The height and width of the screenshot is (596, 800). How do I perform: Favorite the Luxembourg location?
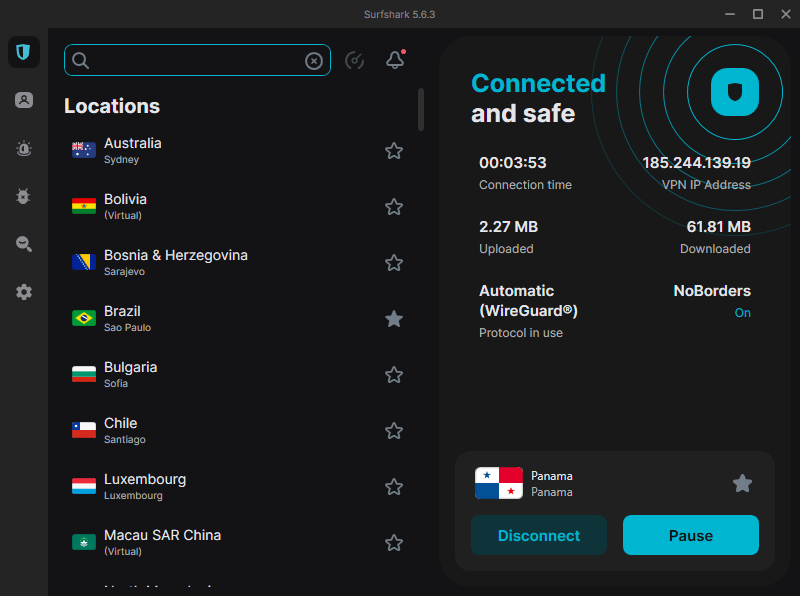click(394, 487)
